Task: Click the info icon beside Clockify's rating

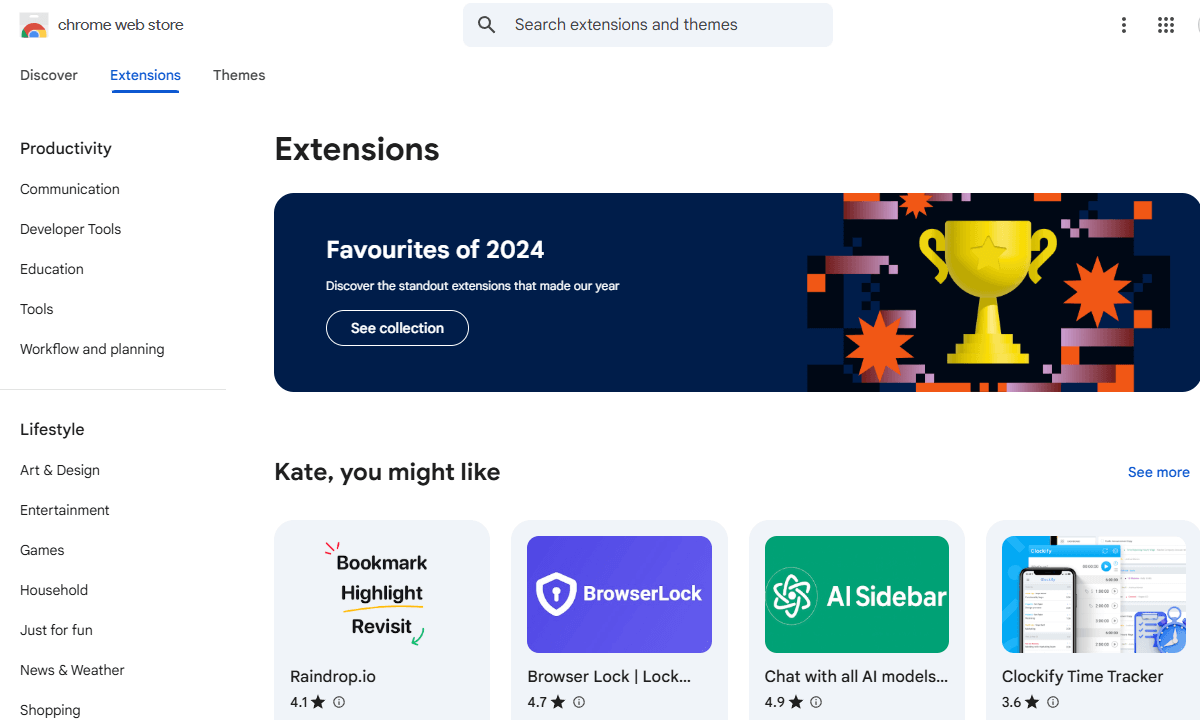Action: pos(1053,702)
